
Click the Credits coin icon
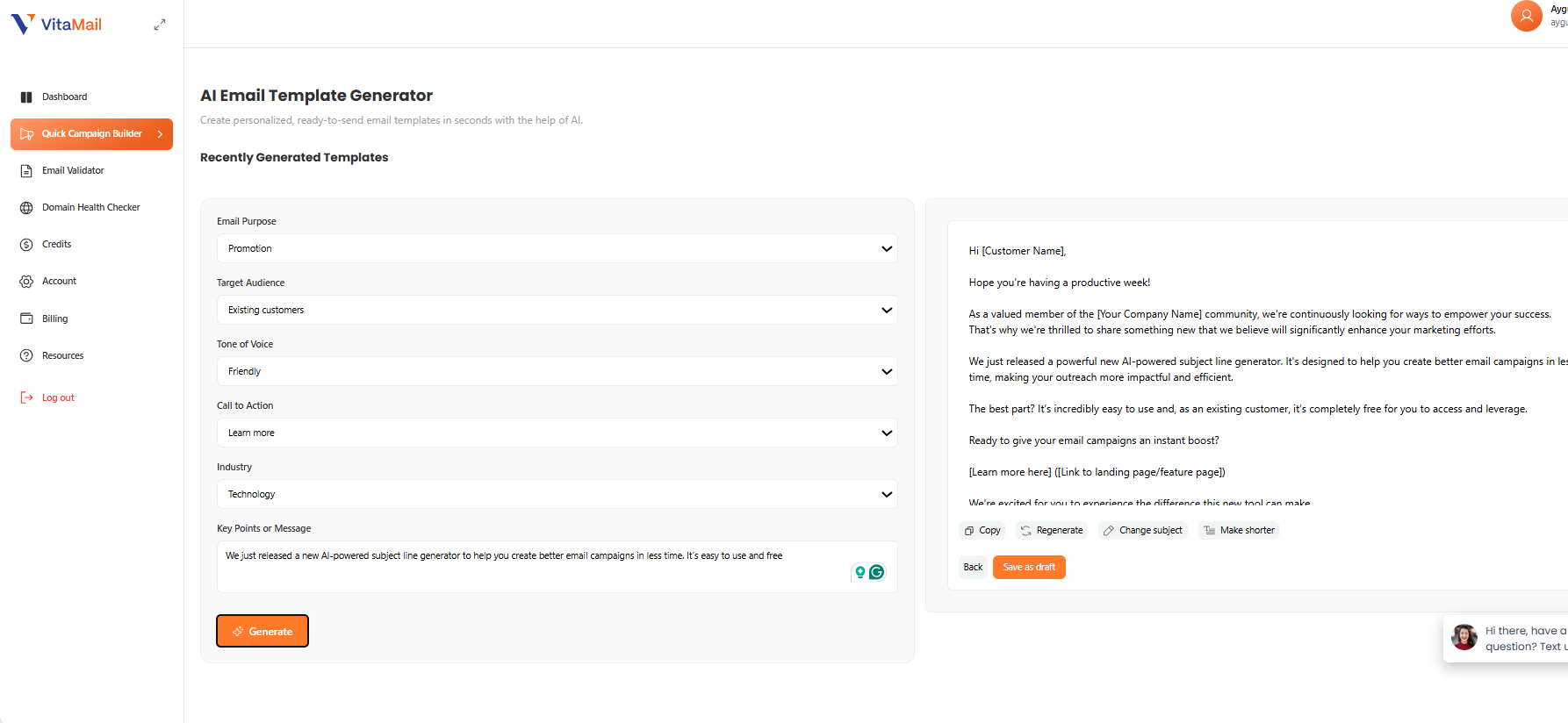tap(26, 245)
